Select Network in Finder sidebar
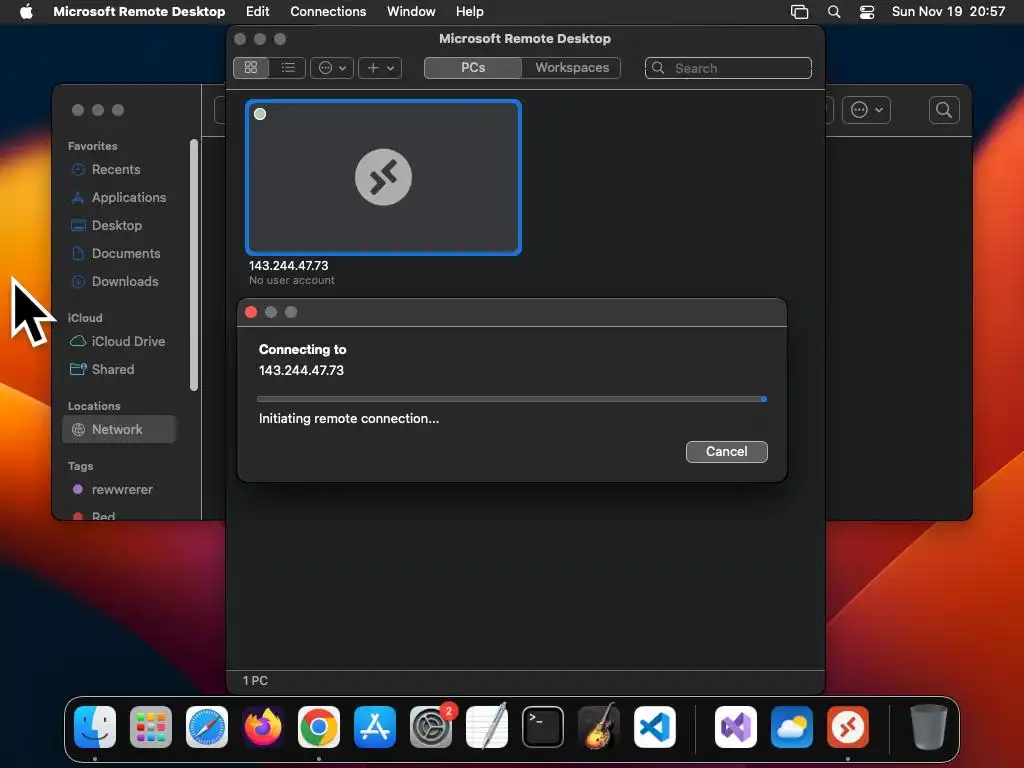 click(119, 430)
